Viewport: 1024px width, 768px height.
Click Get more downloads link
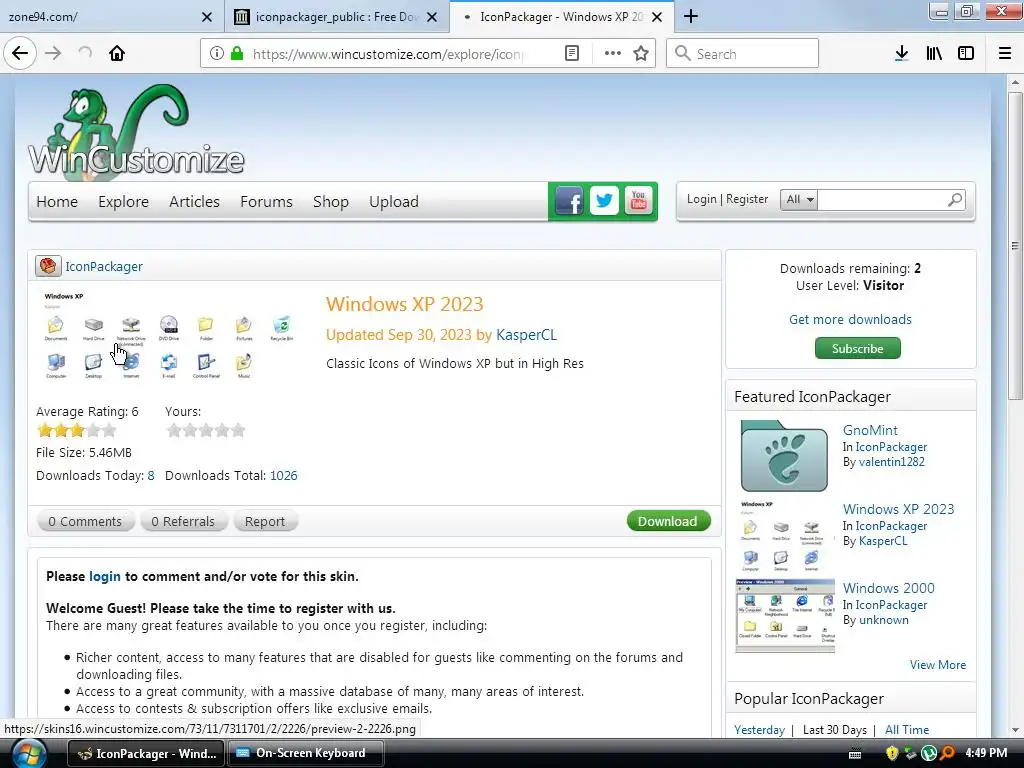[x=850, y=319]
